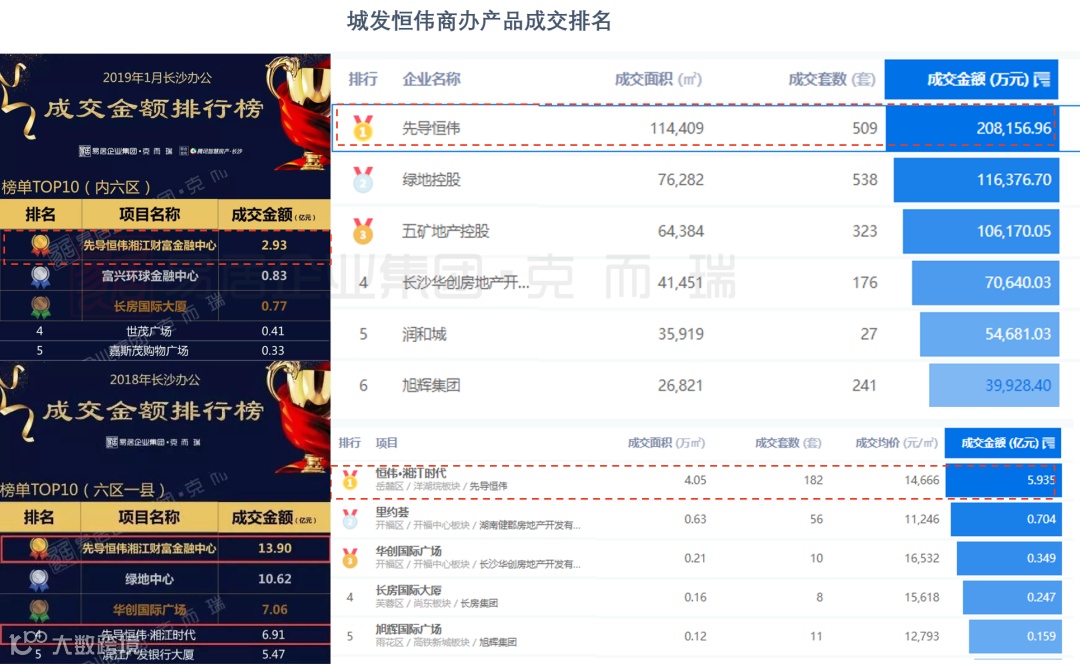Open the 恒伟·湘江时代 project link
The height and width of the screenshot is (664, 1080).
(411, 473)
